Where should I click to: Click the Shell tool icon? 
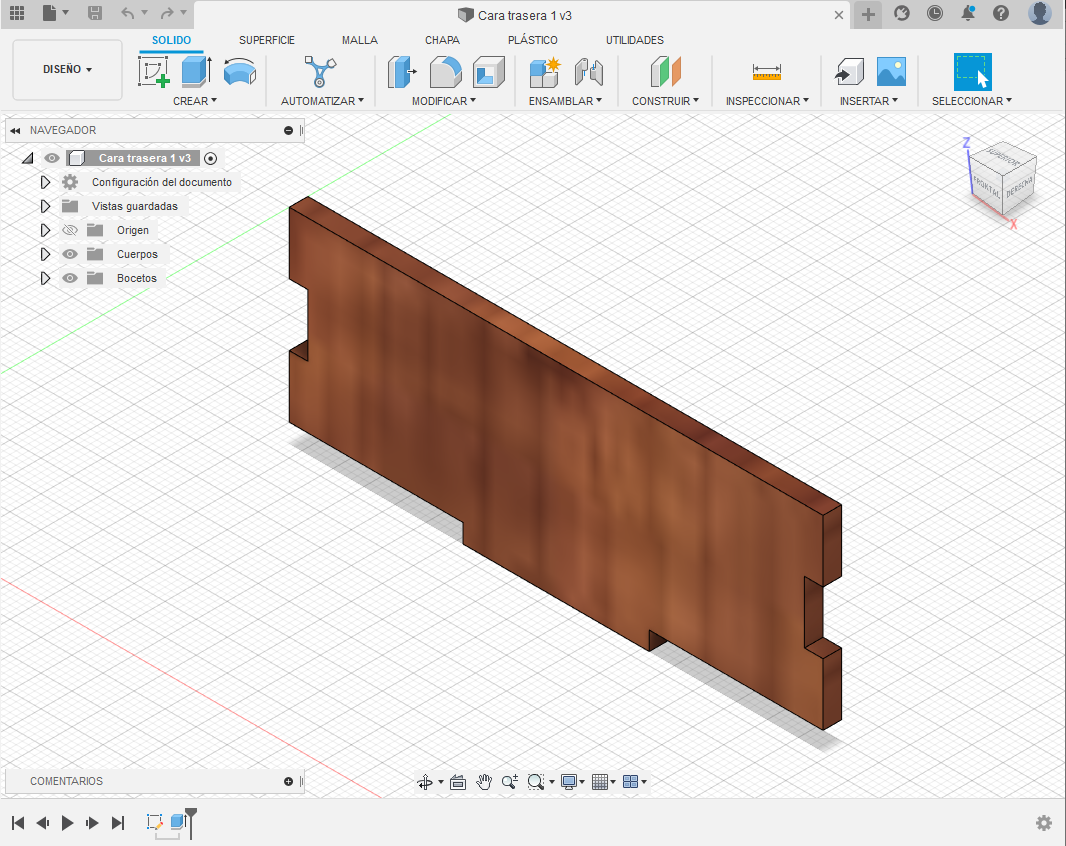[488, 72]
